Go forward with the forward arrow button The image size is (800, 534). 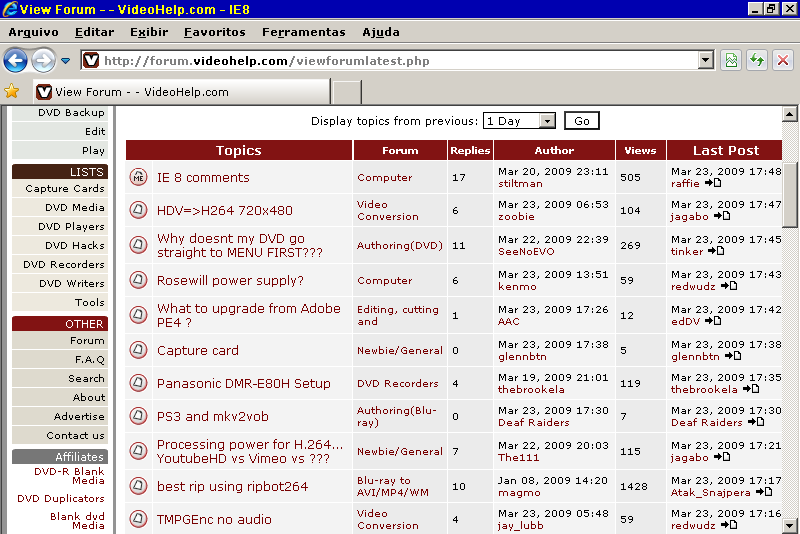point(43,61)
